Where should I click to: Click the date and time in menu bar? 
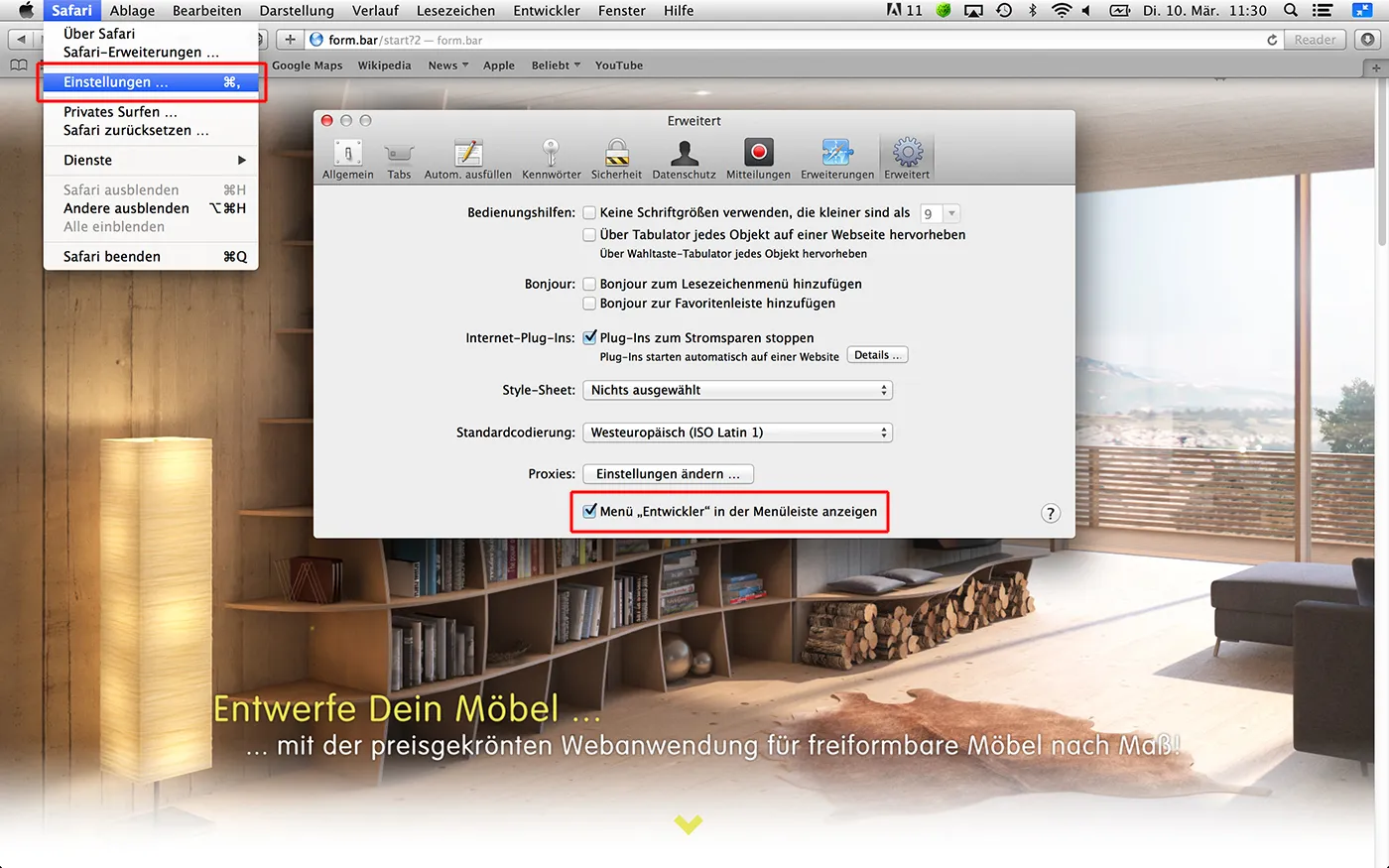coord(1204,10)
